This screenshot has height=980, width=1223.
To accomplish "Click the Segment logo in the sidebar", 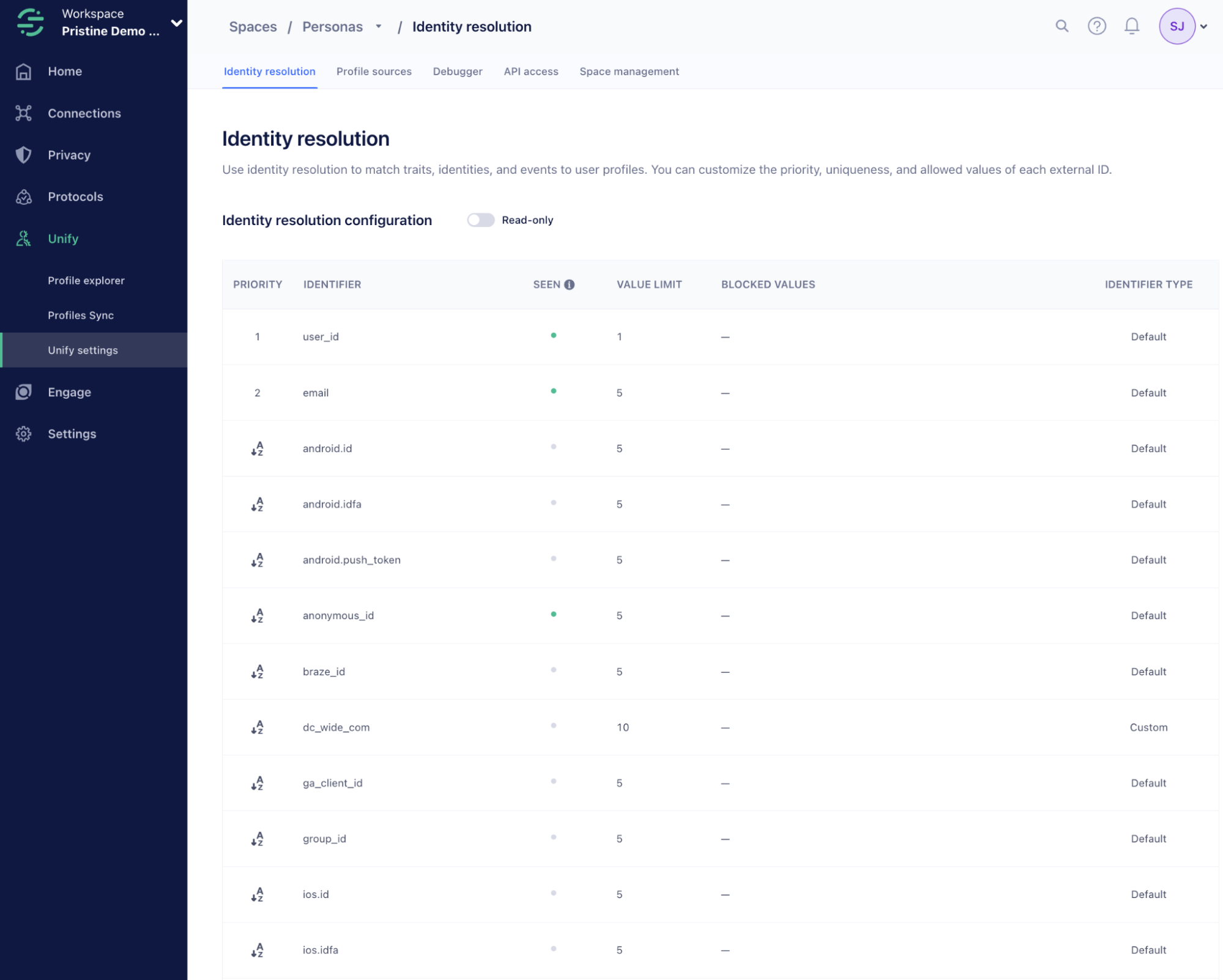I will pos(29,22).
